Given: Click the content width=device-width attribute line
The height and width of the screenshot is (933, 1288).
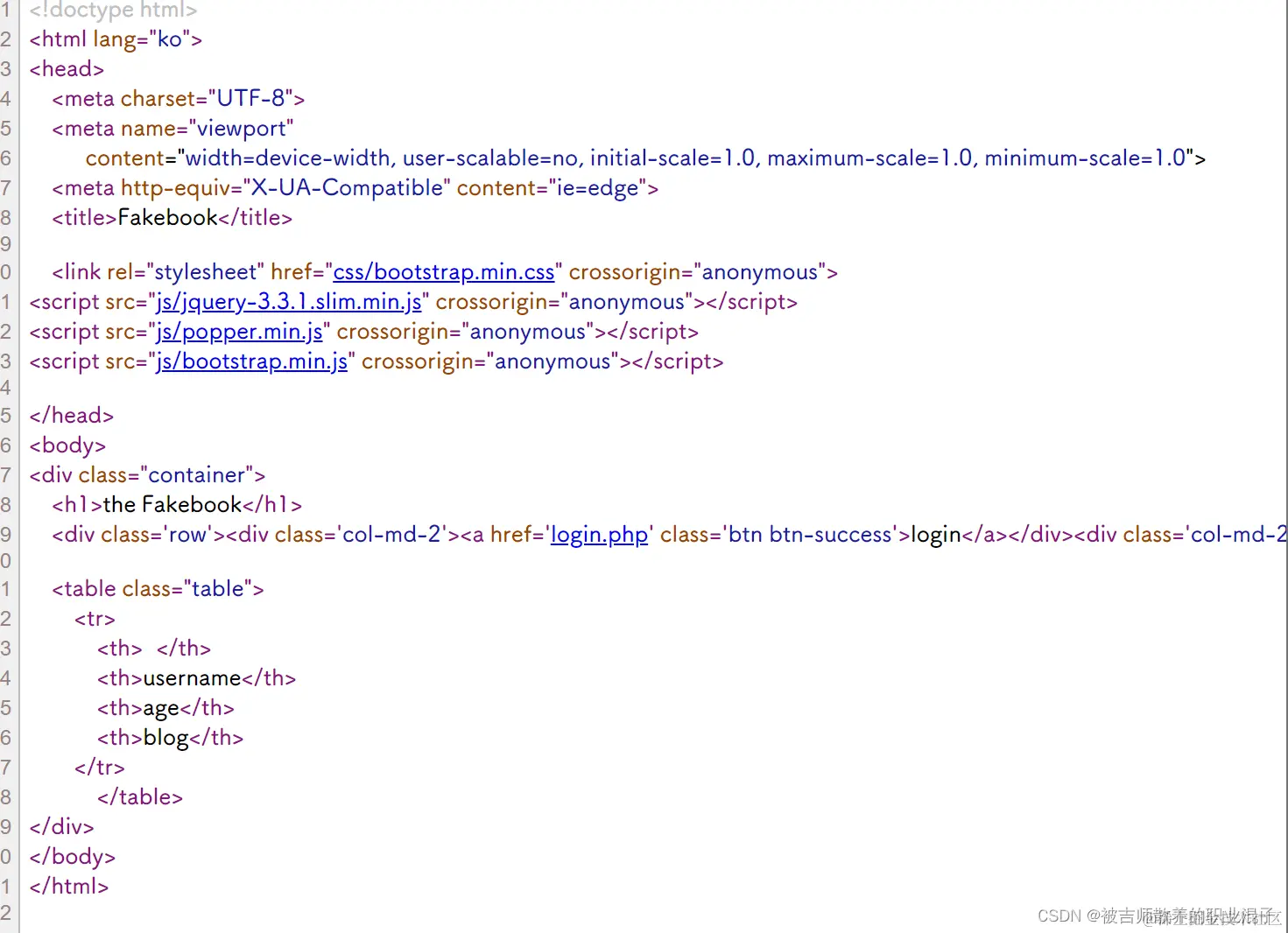Looking at the screenshot, I should click(x=646, y=158).
